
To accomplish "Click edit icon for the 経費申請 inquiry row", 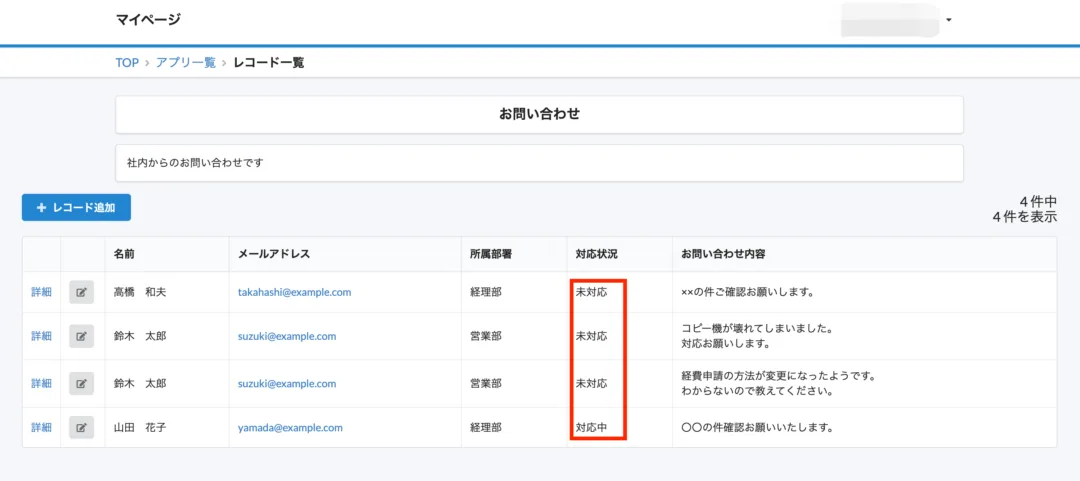I will [x=81, y=383].
